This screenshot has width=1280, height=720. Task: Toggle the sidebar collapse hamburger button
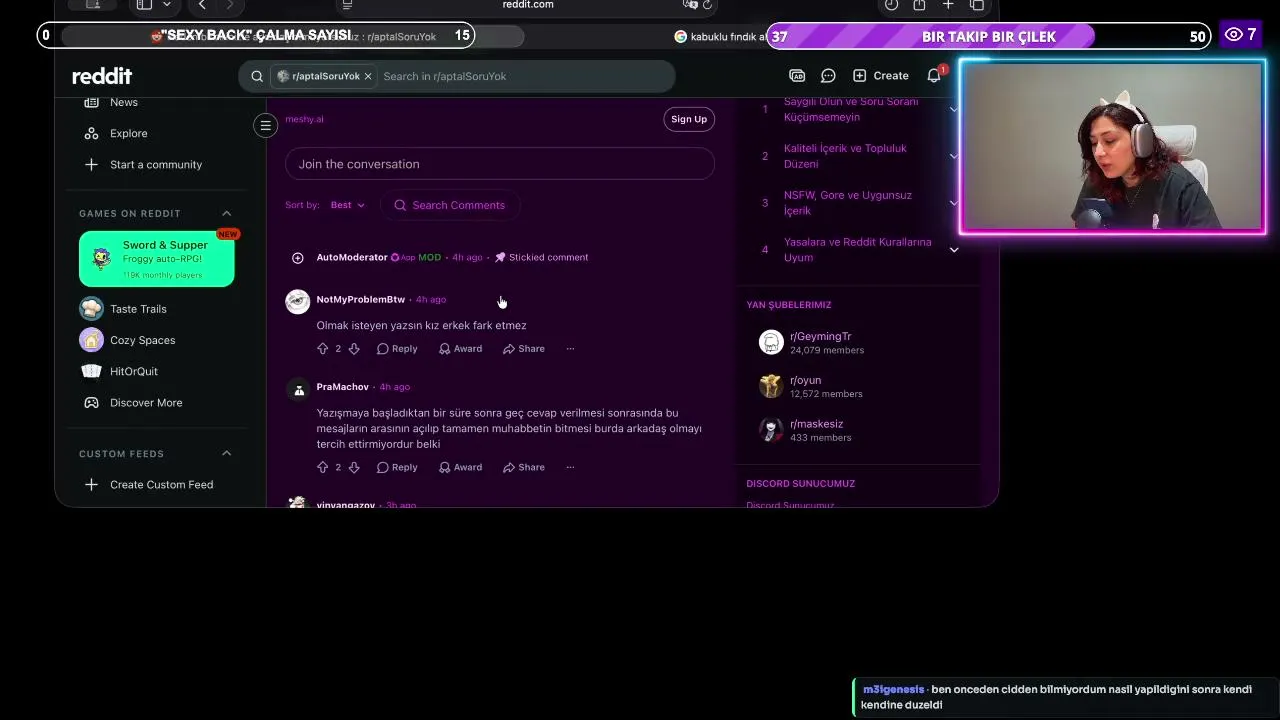[265, 126]
